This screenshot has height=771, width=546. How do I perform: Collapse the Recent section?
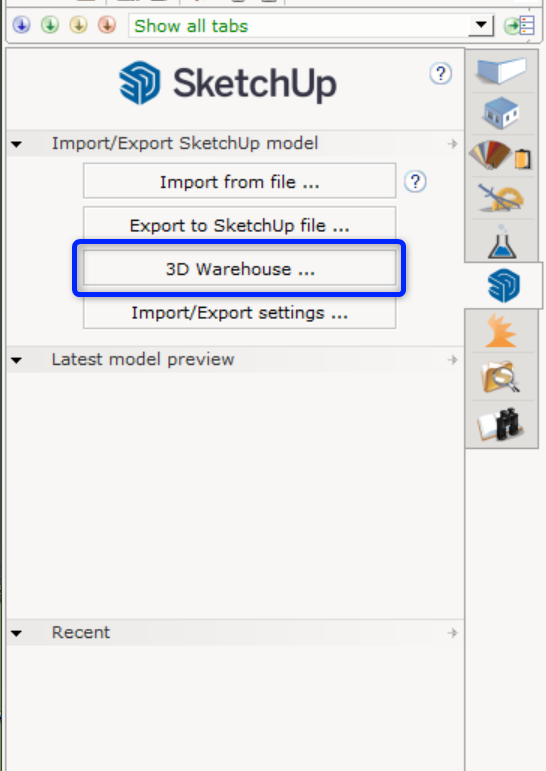pyautogui.click(x=16, y=633)
